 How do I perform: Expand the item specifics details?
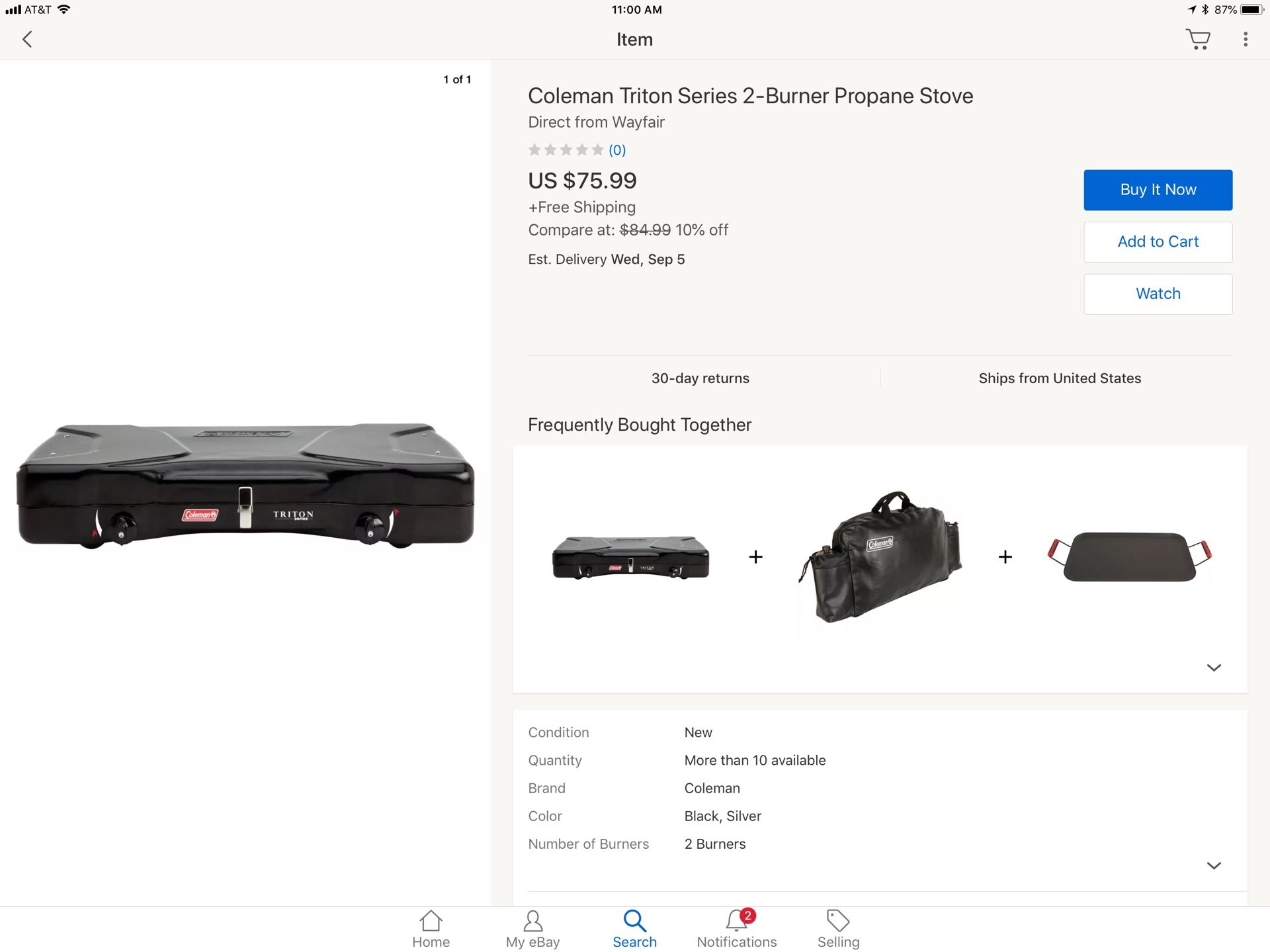coord(1214,865)
